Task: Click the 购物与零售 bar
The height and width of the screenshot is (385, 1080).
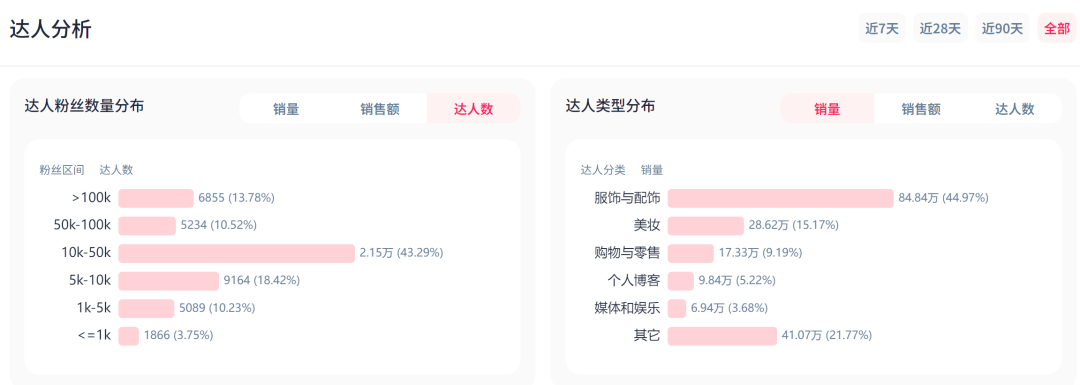Action: pyautogui.click(x=691, y=253)
